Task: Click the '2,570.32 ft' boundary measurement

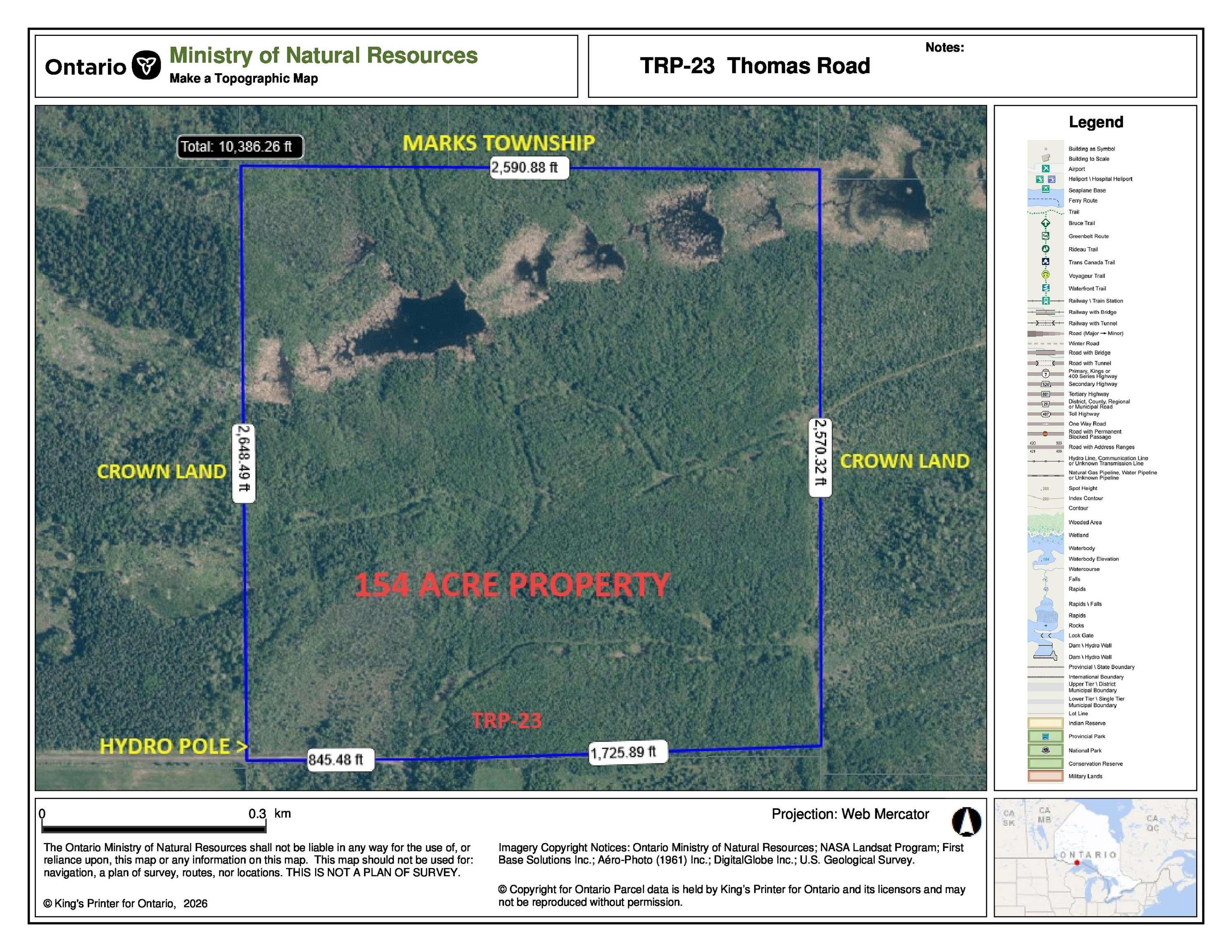Action: click(820, 457)
